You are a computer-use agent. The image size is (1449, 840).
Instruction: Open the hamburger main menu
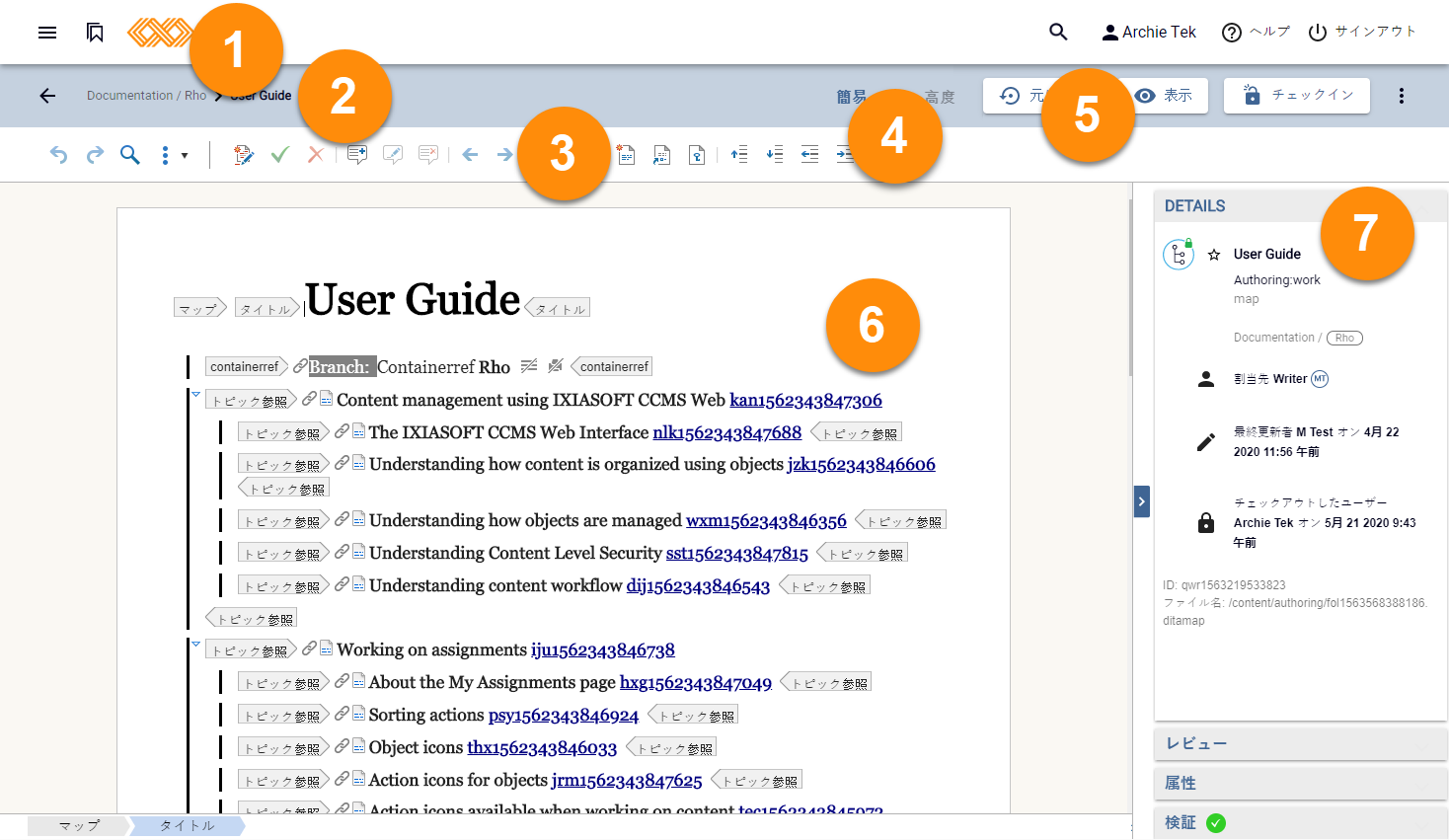click(x=46, y=33)
